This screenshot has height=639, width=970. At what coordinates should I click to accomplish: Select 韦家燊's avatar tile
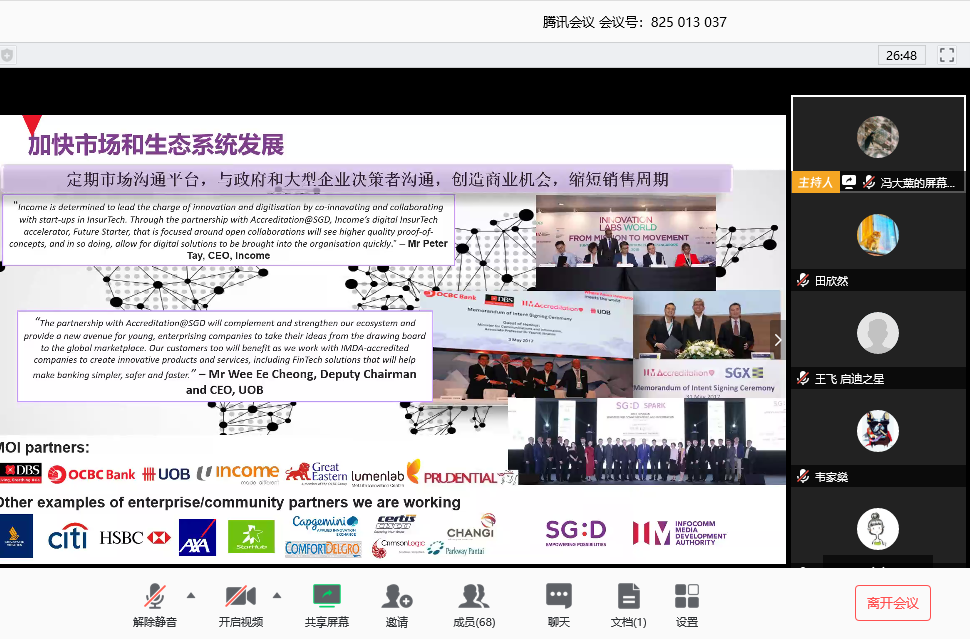(x=878, y=431)
